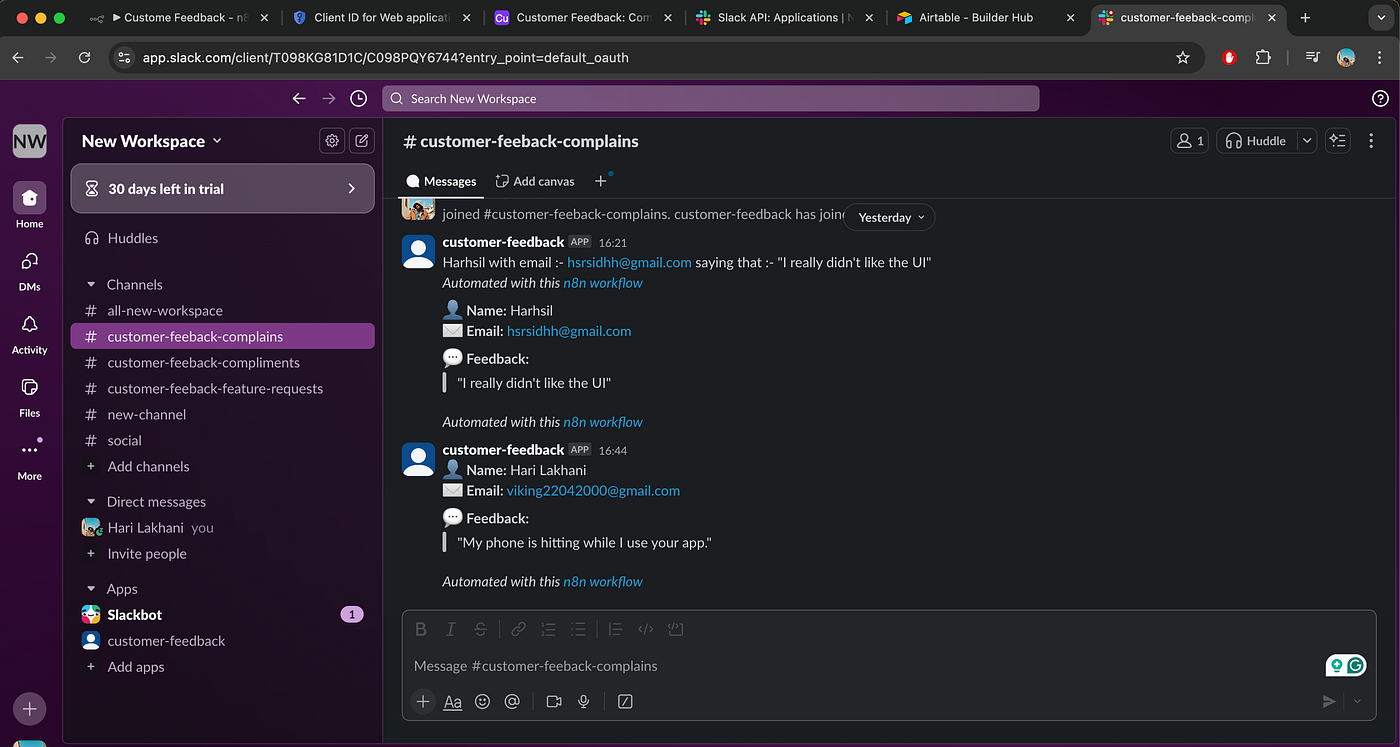Click the 30 days left in trial banner

(222, 189)
